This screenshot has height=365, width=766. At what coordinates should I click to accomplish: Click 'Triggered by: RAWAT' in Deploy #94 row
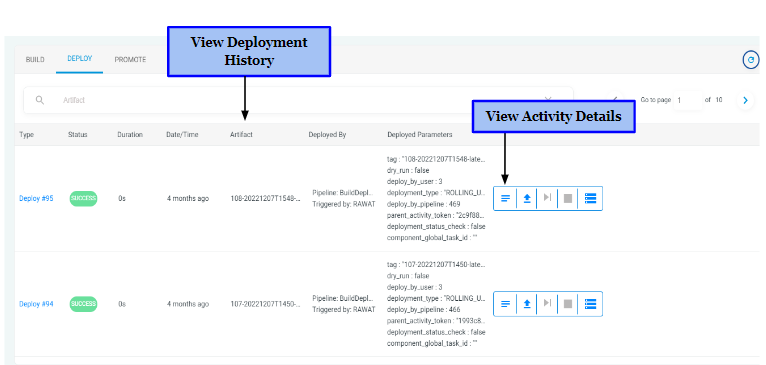344,309
